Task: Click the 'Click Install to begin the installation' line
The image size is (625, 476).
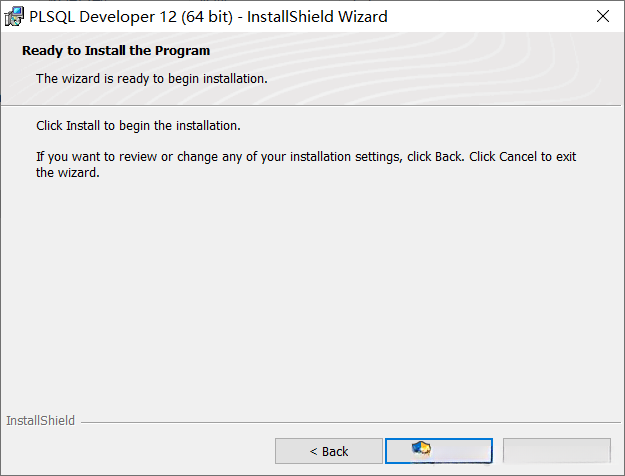Action: 138,127
